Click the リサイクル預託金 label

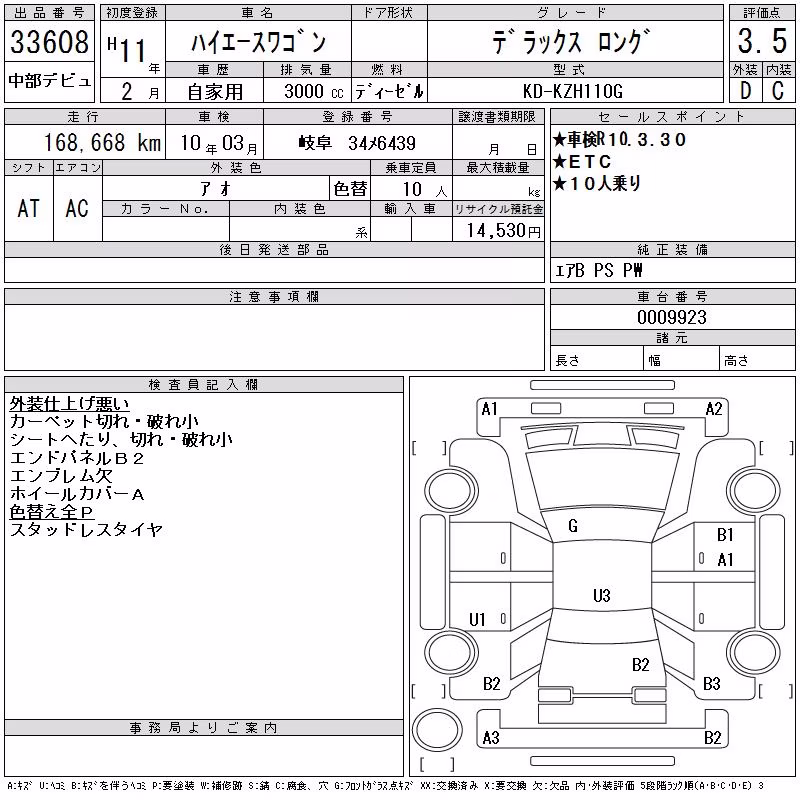(x=498, y=209)
